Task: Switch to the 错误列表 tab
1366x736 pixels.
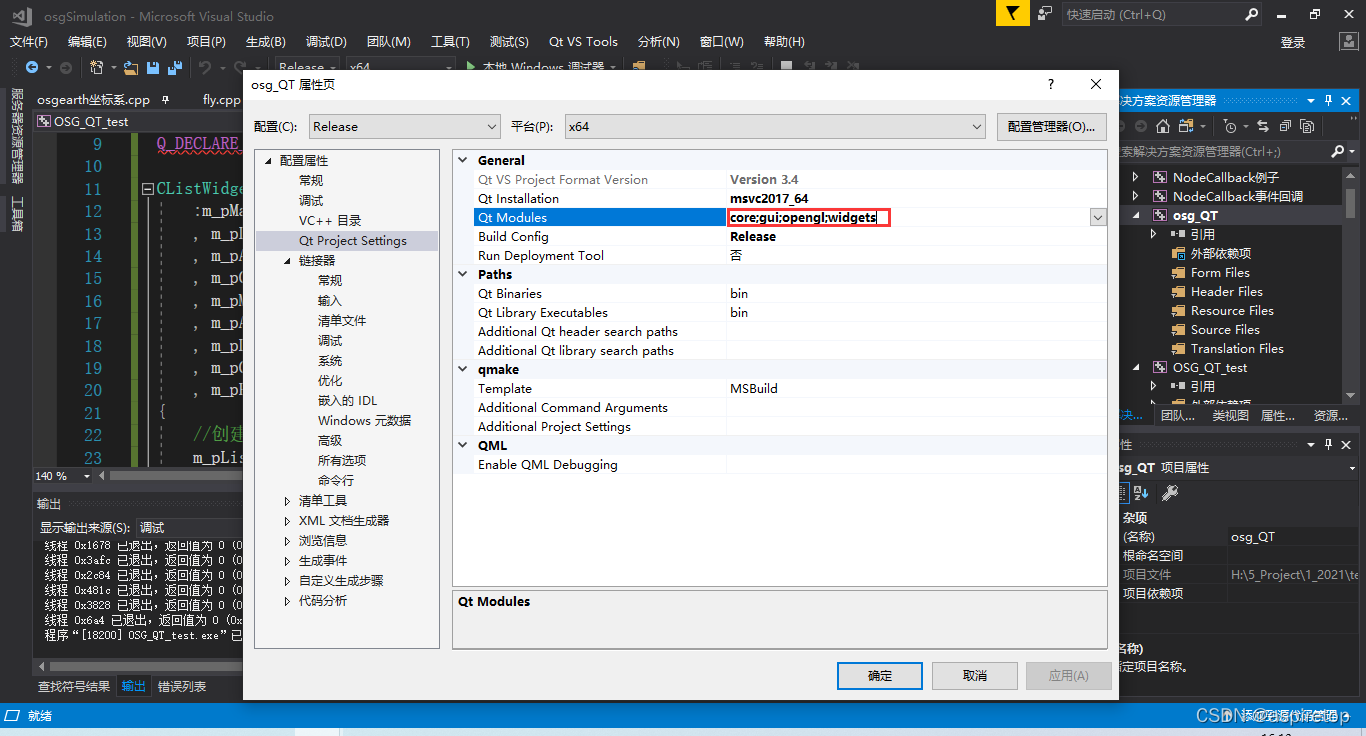Action: [182, 686]
